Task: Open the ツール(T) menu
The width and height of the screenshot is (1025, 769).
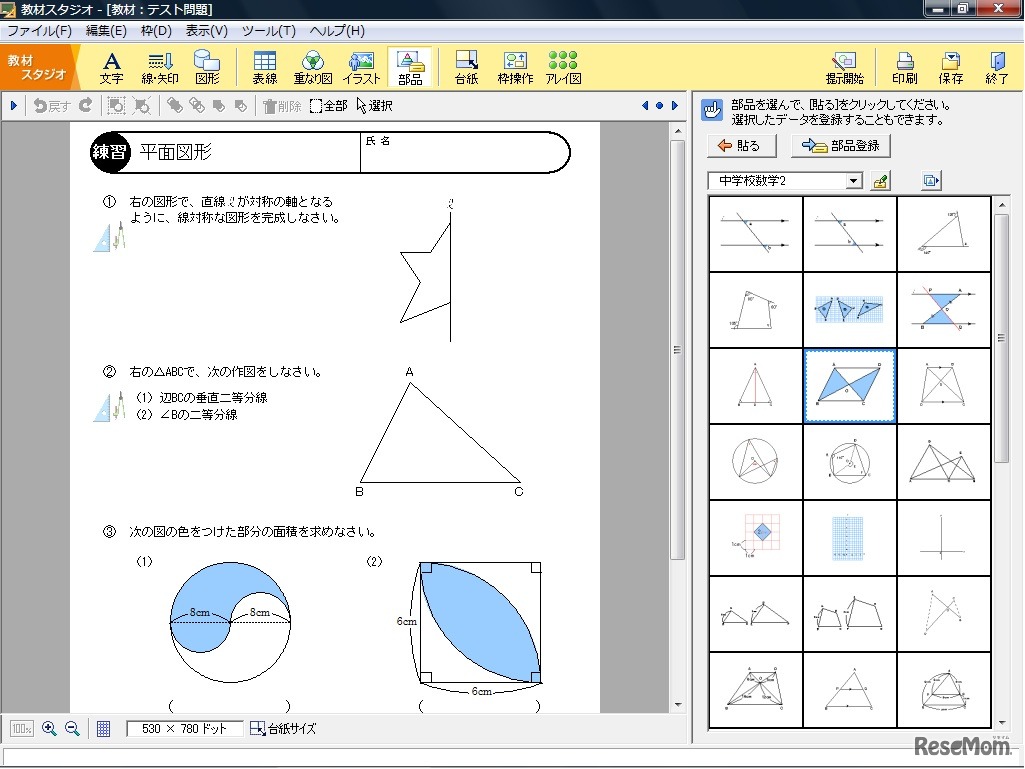Action: tap(269, 31)
